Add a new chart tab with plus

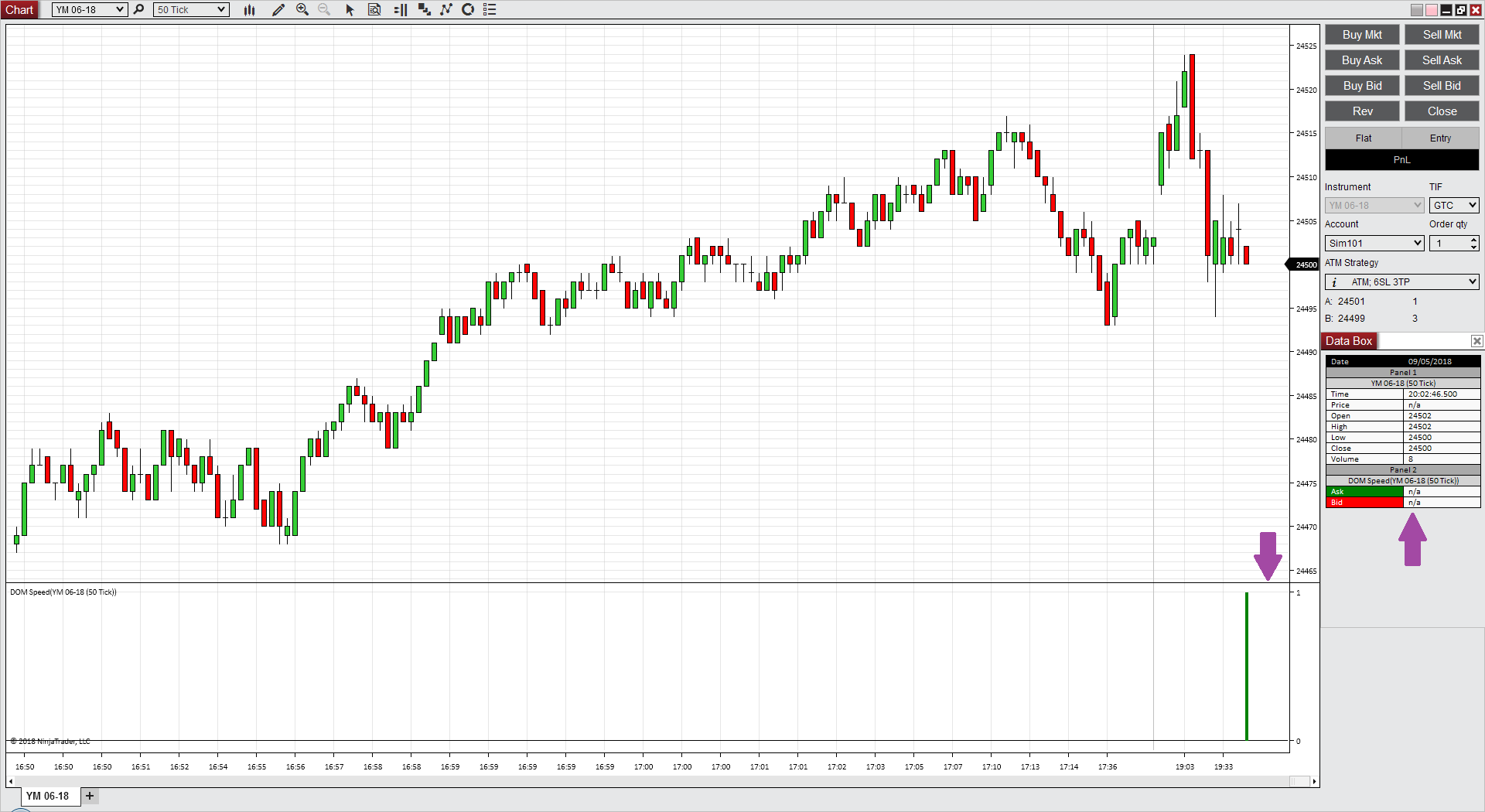90,796
